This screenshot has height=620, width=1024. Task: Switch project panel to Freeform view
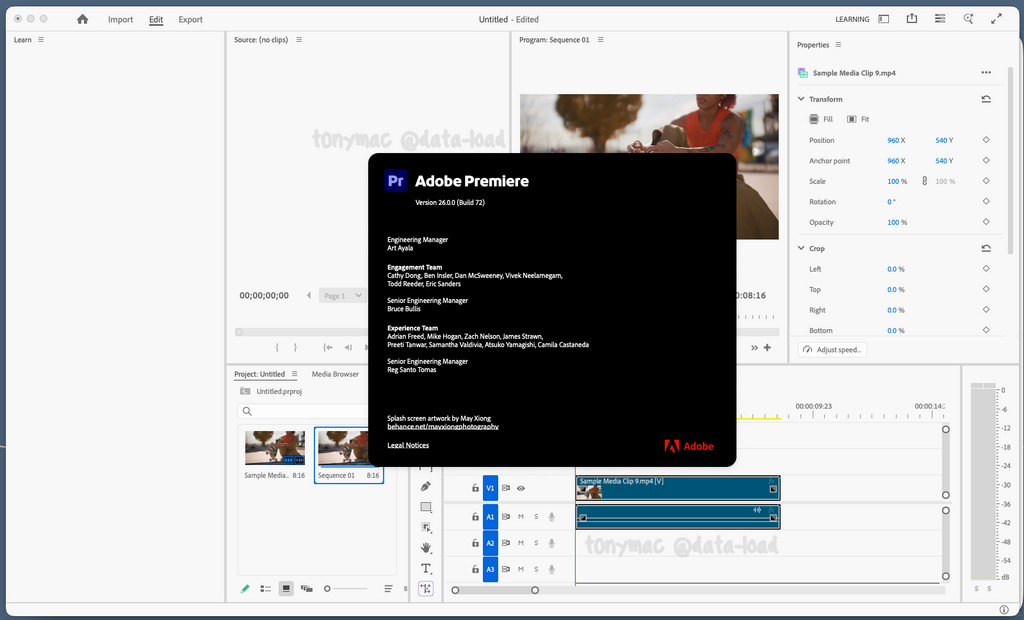[x=306, y=589]
